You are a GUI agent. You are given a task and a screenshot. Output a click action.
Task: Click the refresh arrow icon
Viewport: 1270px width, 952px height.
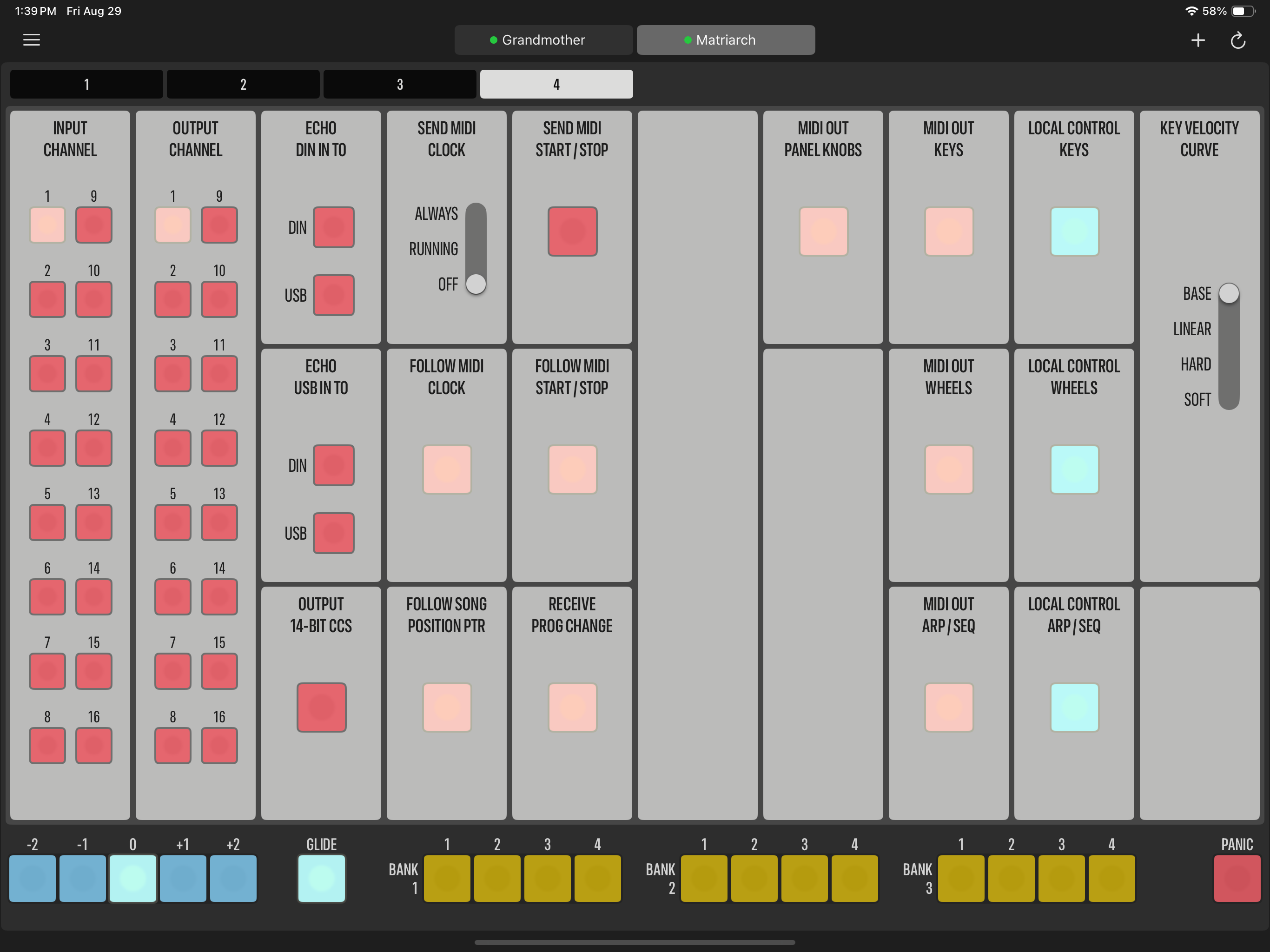1238,40
